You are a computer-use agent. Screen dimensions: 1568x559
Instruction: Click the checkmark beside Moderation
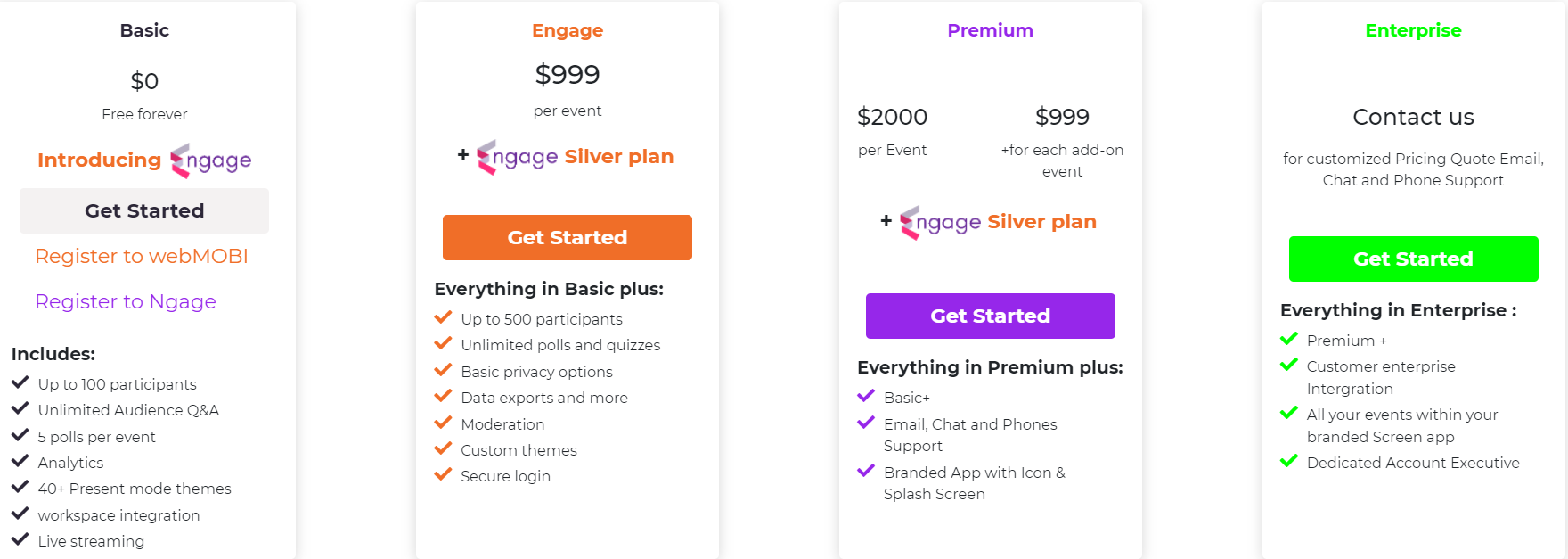coord(443,422)
